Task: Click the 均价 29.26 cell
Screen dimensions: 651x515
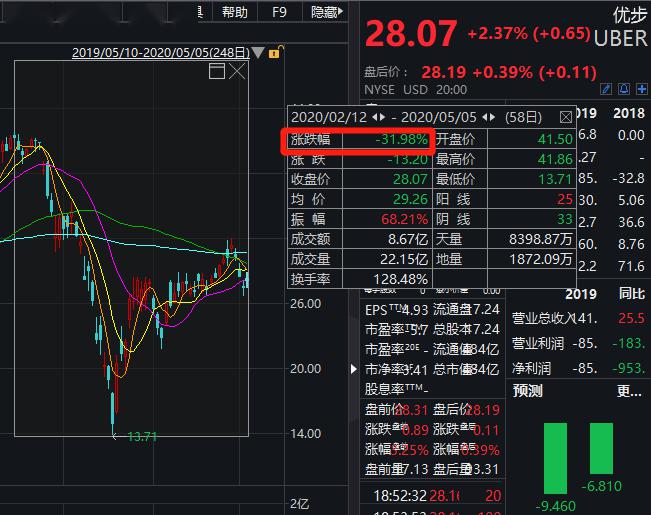Action: click(x=360, y=199)
